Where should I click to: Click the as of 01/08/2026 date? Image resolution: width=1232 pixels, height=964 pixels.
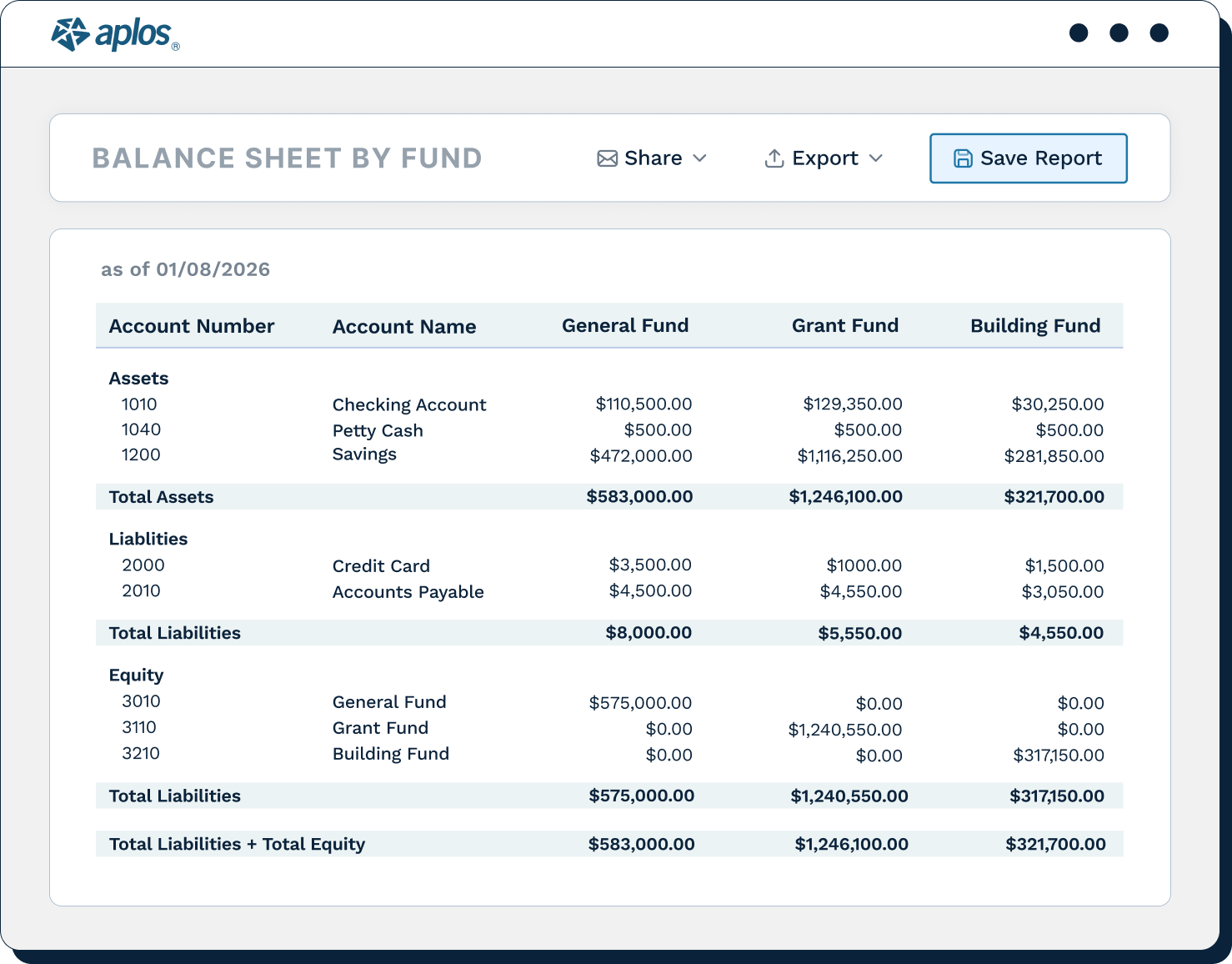pyautogui.click(x=186, y=269)
